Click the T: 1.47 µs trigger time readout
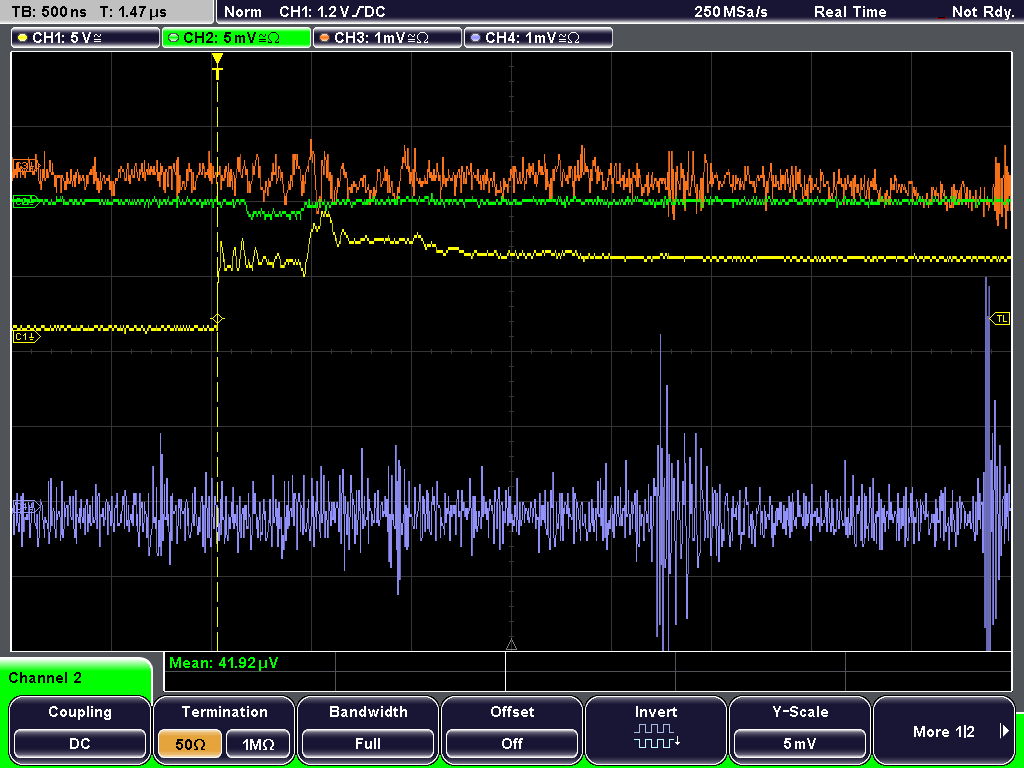Screen dimensions: 1024x768 (x=133, y=12)
